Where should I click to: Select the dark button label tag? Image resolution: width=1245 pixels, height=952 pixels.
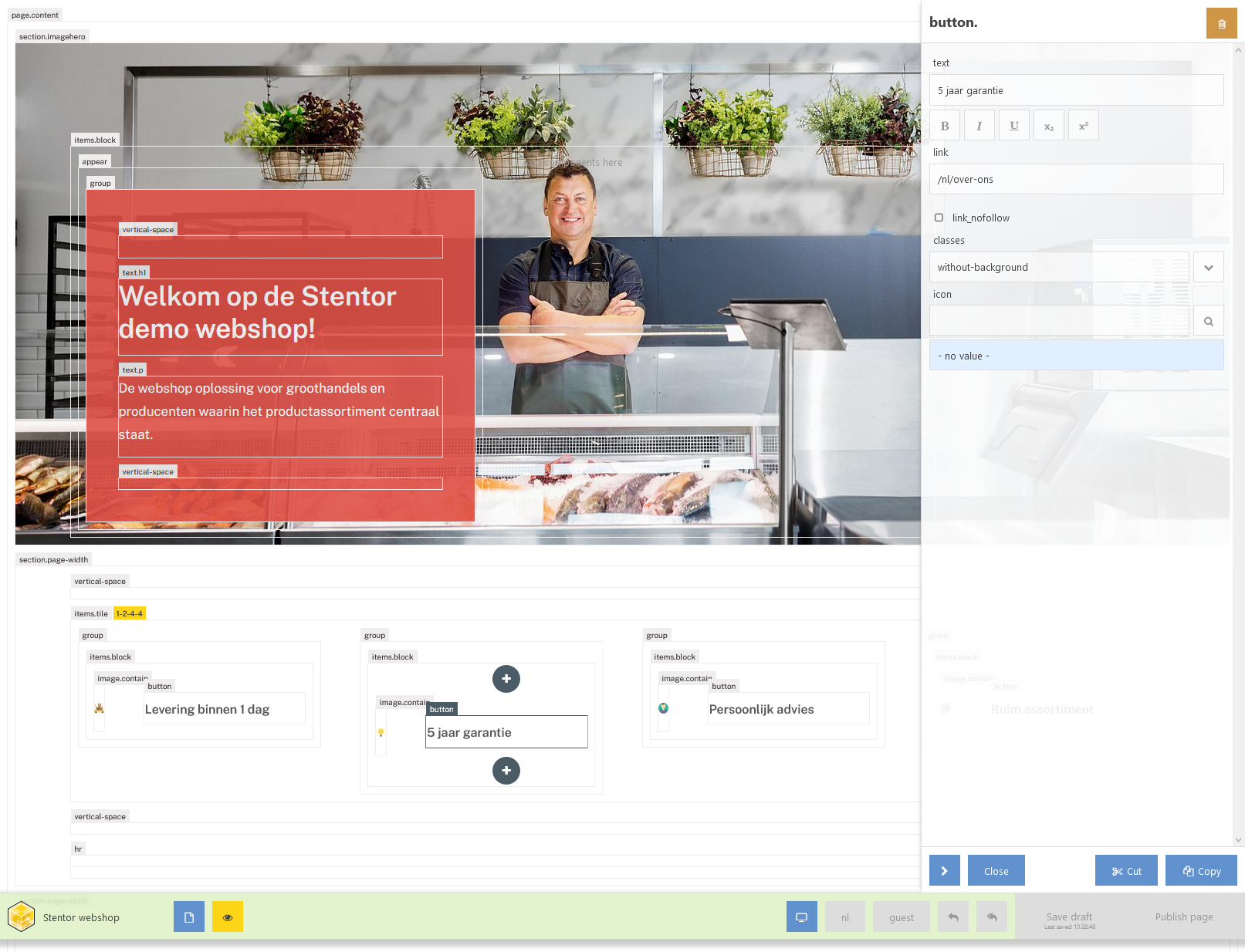coord(442,709)
